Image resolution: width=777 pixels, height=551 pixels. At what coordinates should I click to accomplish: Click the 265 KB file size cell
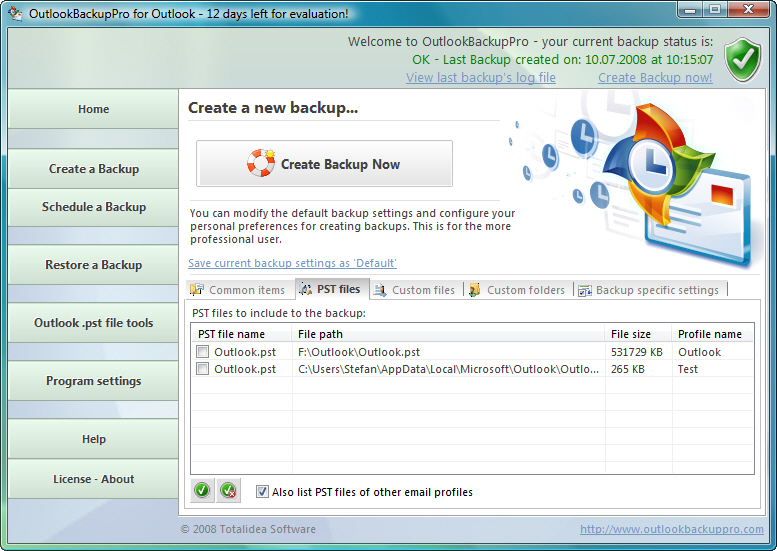click(x=638, y=369)
